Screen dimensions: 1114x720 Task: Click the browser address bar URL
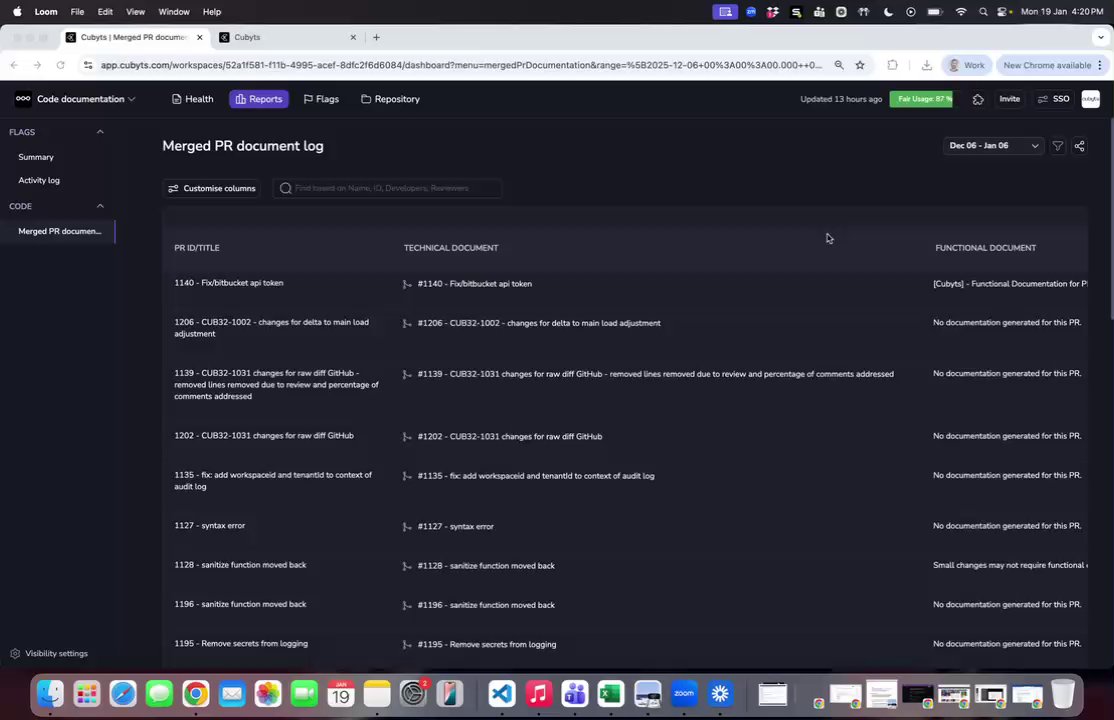[461, 65]
